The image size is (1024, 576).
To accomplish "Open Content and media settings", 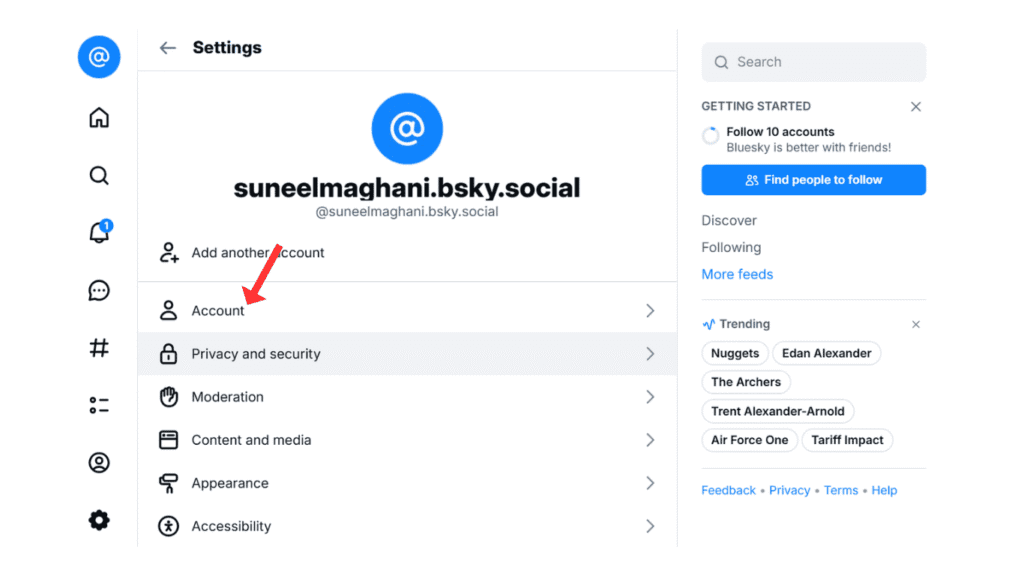I will 251,440.
